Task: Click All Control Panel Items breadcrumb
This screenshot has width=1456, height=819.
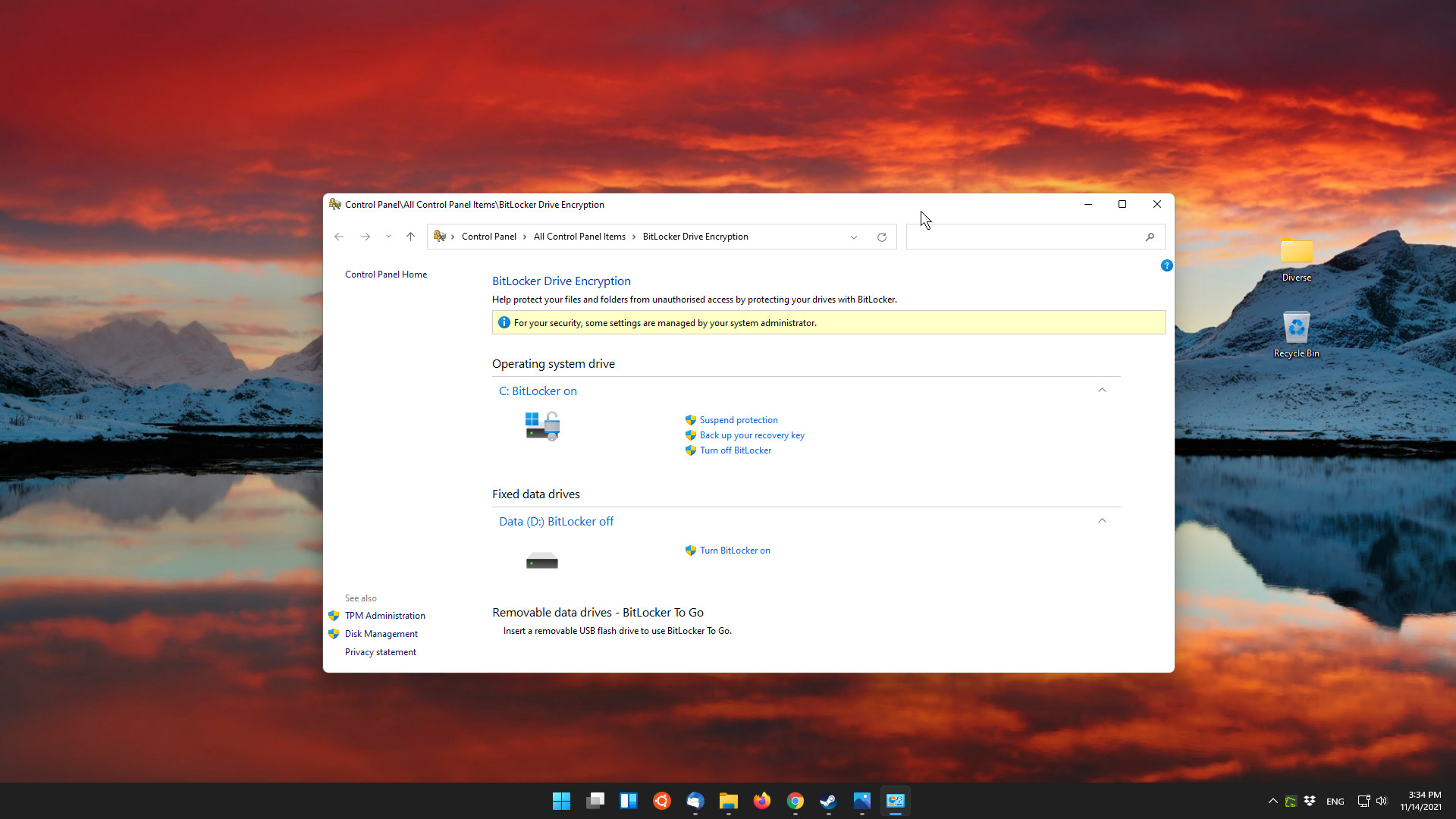Action: click(x=579, y=237)
